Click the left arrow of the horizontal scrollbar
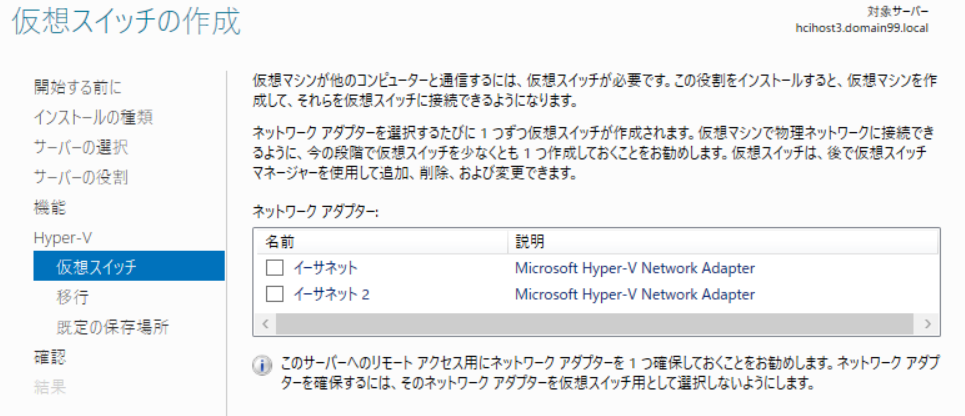The image size is (965, 416). coord(265,324)
